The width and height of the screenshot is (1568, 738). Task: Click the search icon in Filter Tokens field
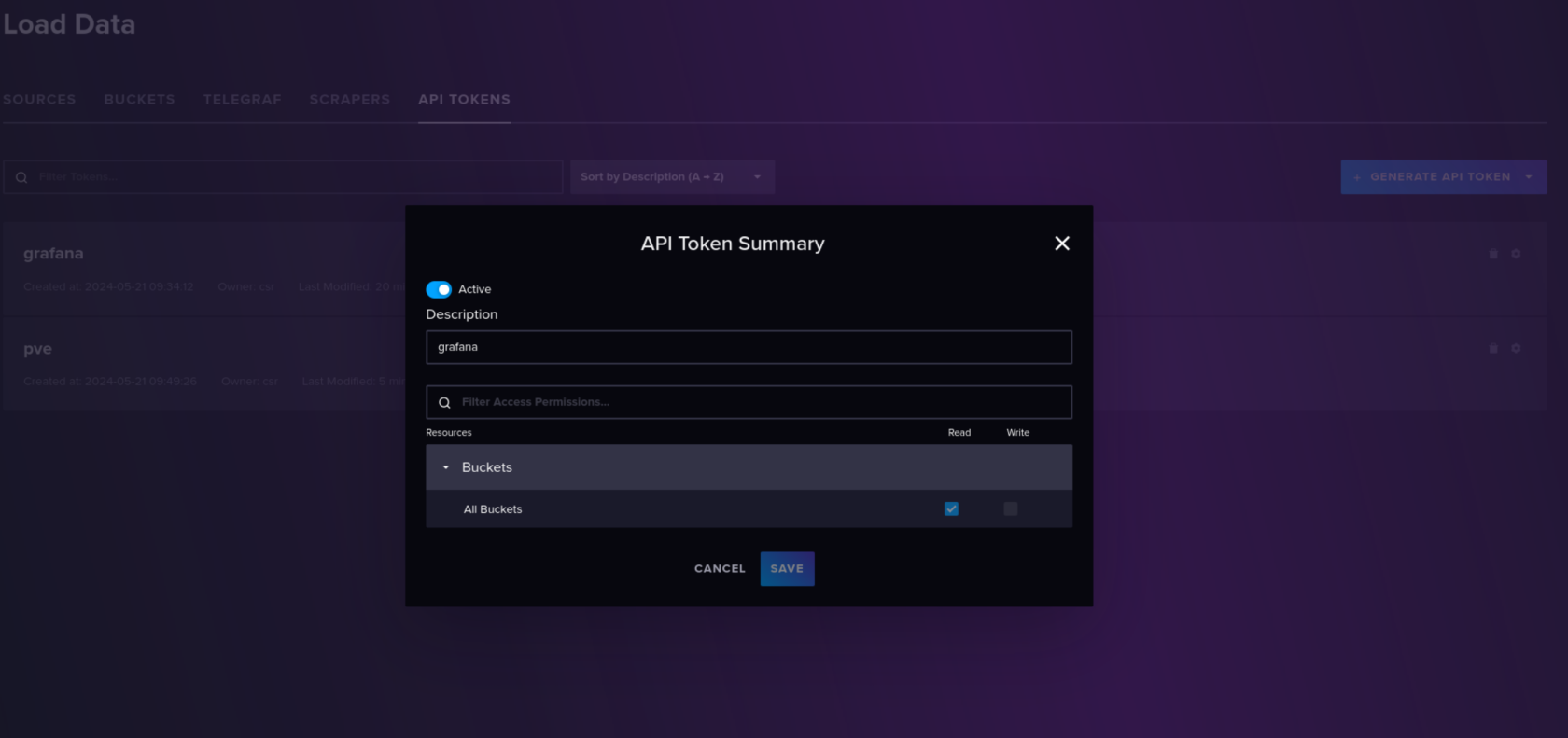pos(21,177)
